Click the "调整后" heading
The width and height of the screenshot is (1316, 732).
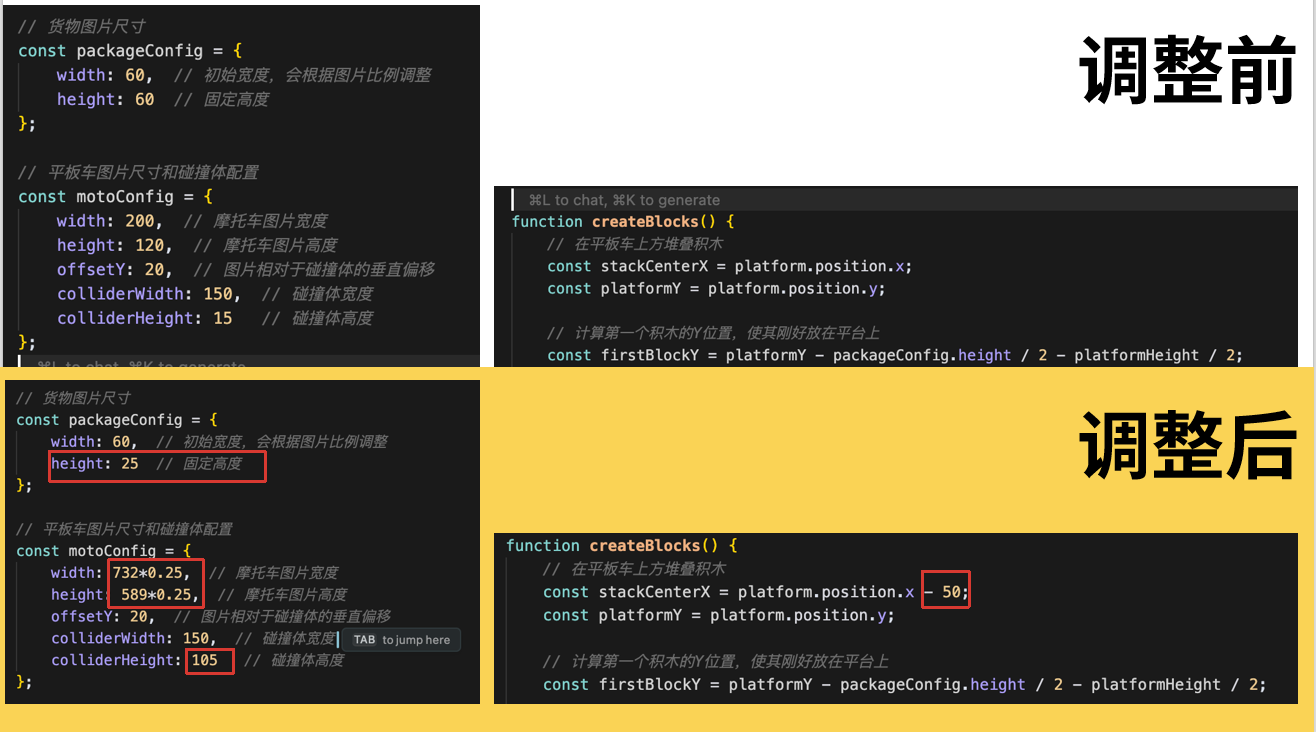click(x=1188, y=444)
